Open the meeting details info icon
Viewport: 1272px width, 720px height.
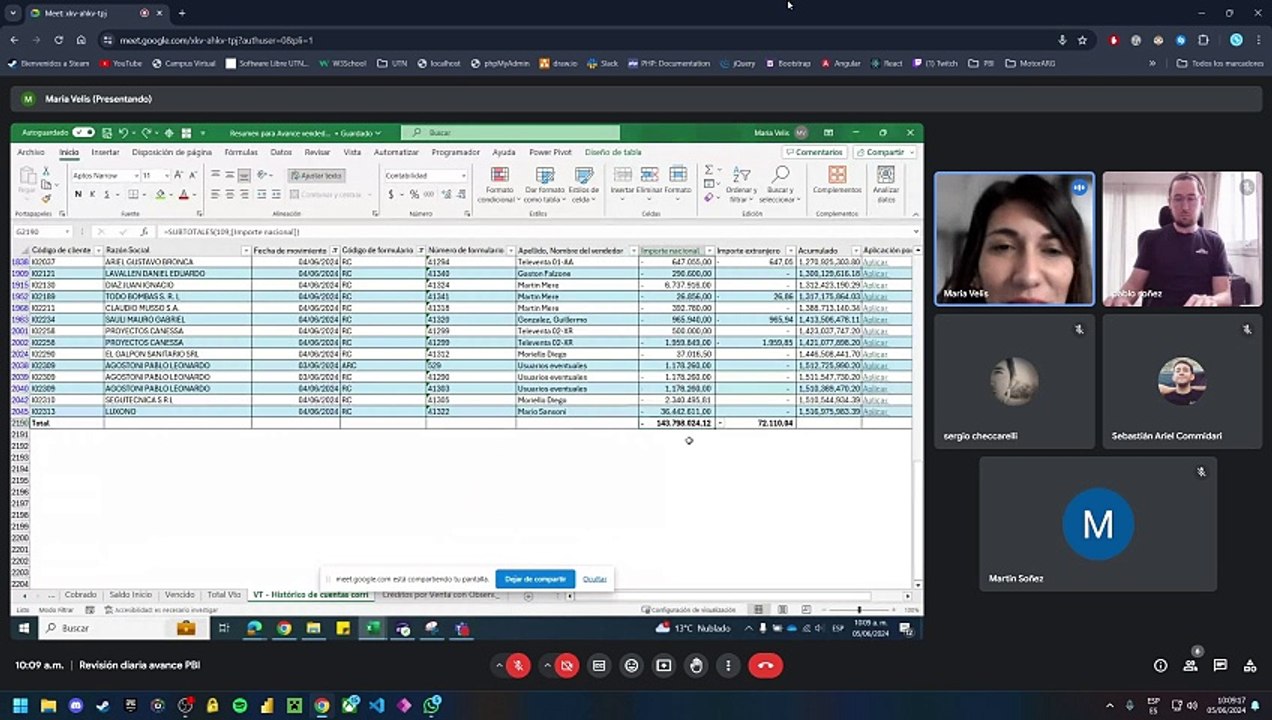pyautogui.click(x=1160, y=666)
